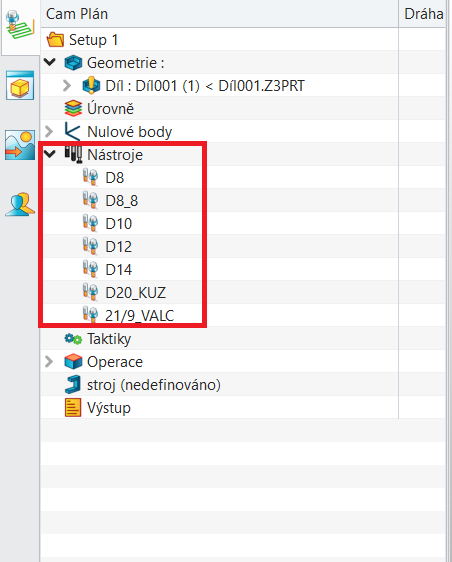Click the Taktiky gears icon
This screenshot has height=562, width=452.
(73, 338)
